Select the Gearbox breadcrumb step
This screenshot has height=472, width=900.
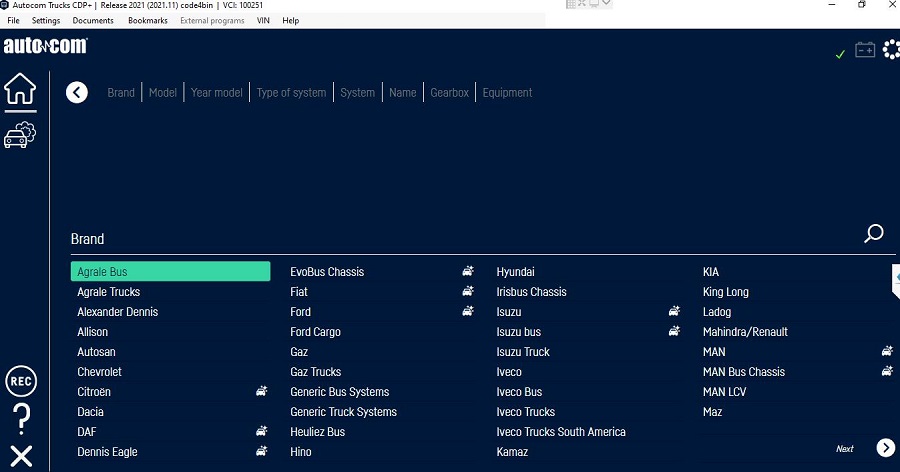coord(449,93)
